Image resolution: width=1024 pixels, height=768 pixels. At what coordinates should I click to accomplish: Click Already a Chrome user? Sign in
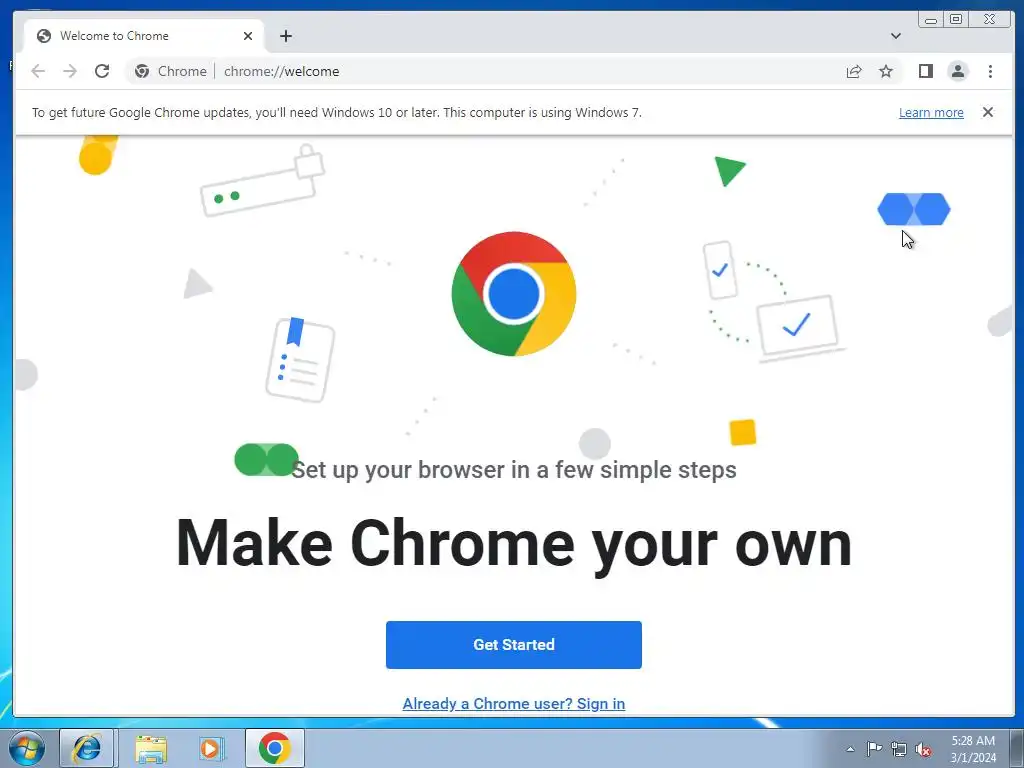[513, 703]
